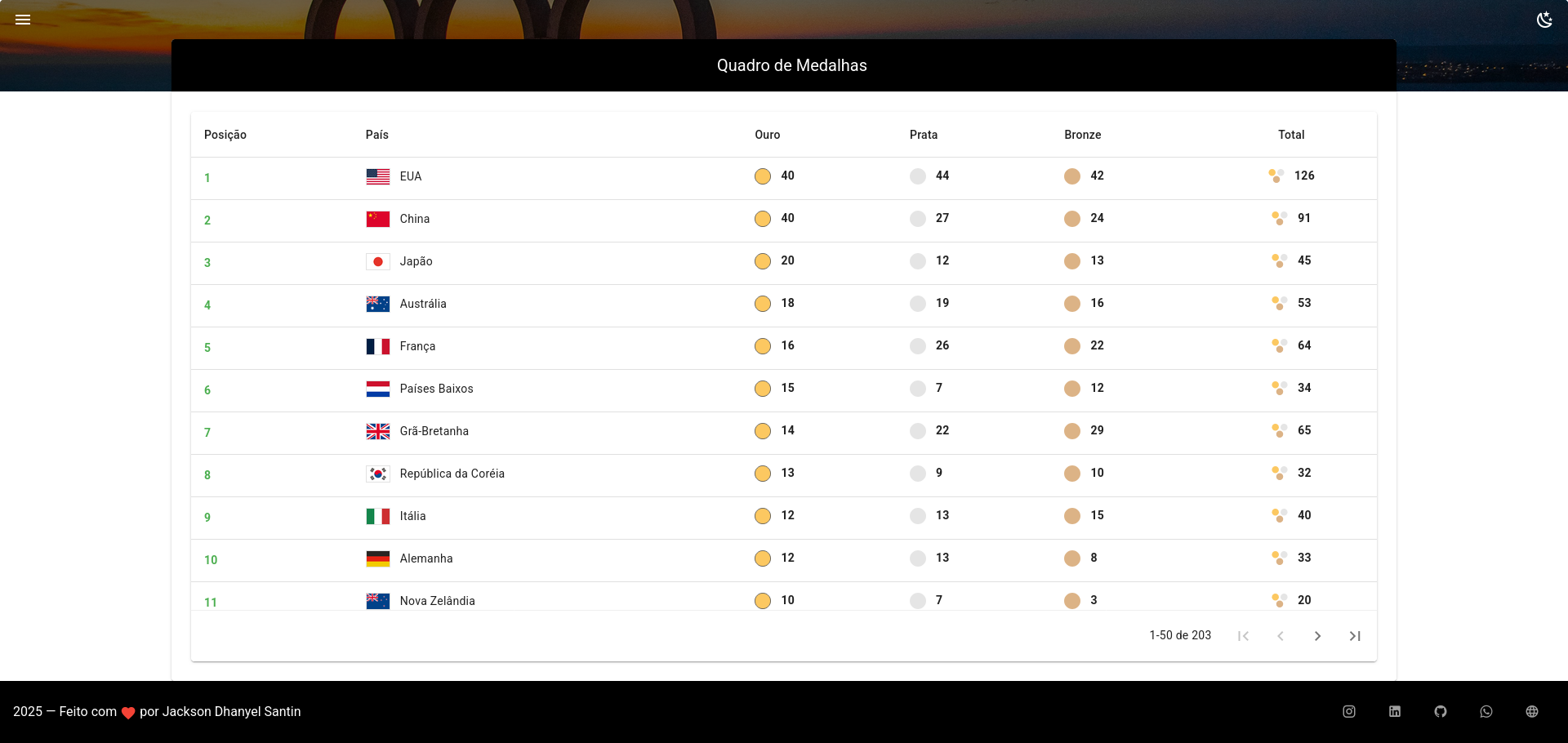Viewport: 1568px width, 743px height.
Task: Select the China row country name
Action: click(414, 219)
